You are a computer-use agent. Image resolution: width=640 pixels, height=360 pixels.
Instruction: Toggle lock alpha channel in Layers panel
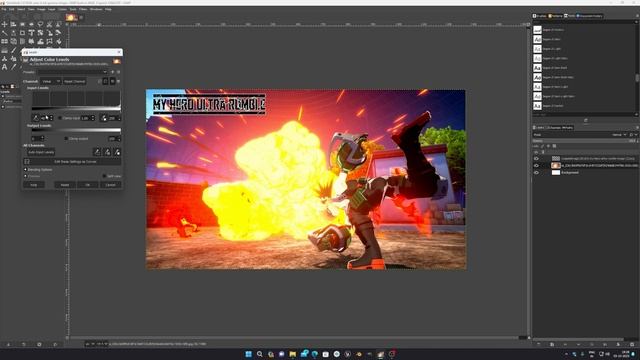click(x=554, y=146)
